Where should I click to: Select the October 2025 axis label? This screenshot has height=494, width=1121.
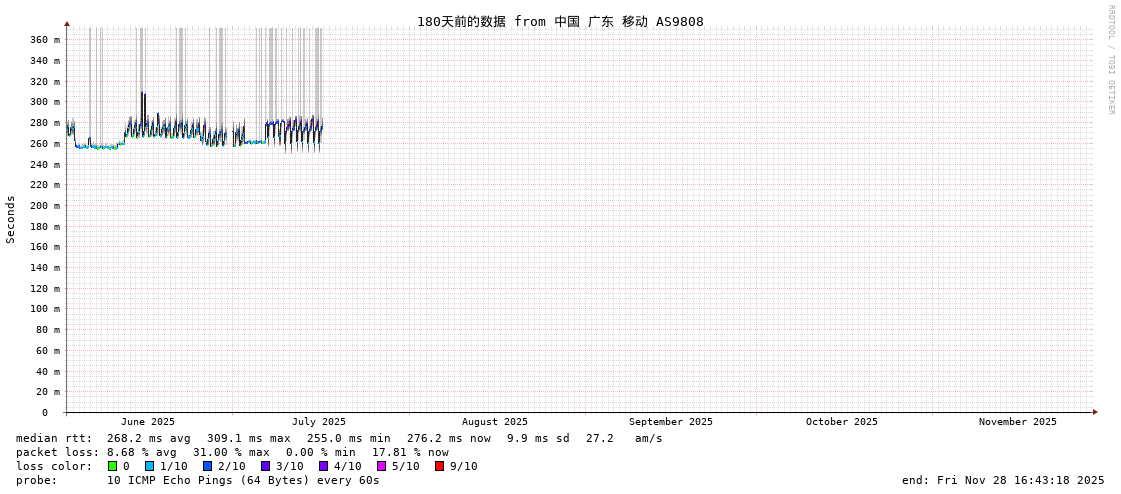[841, 422]
